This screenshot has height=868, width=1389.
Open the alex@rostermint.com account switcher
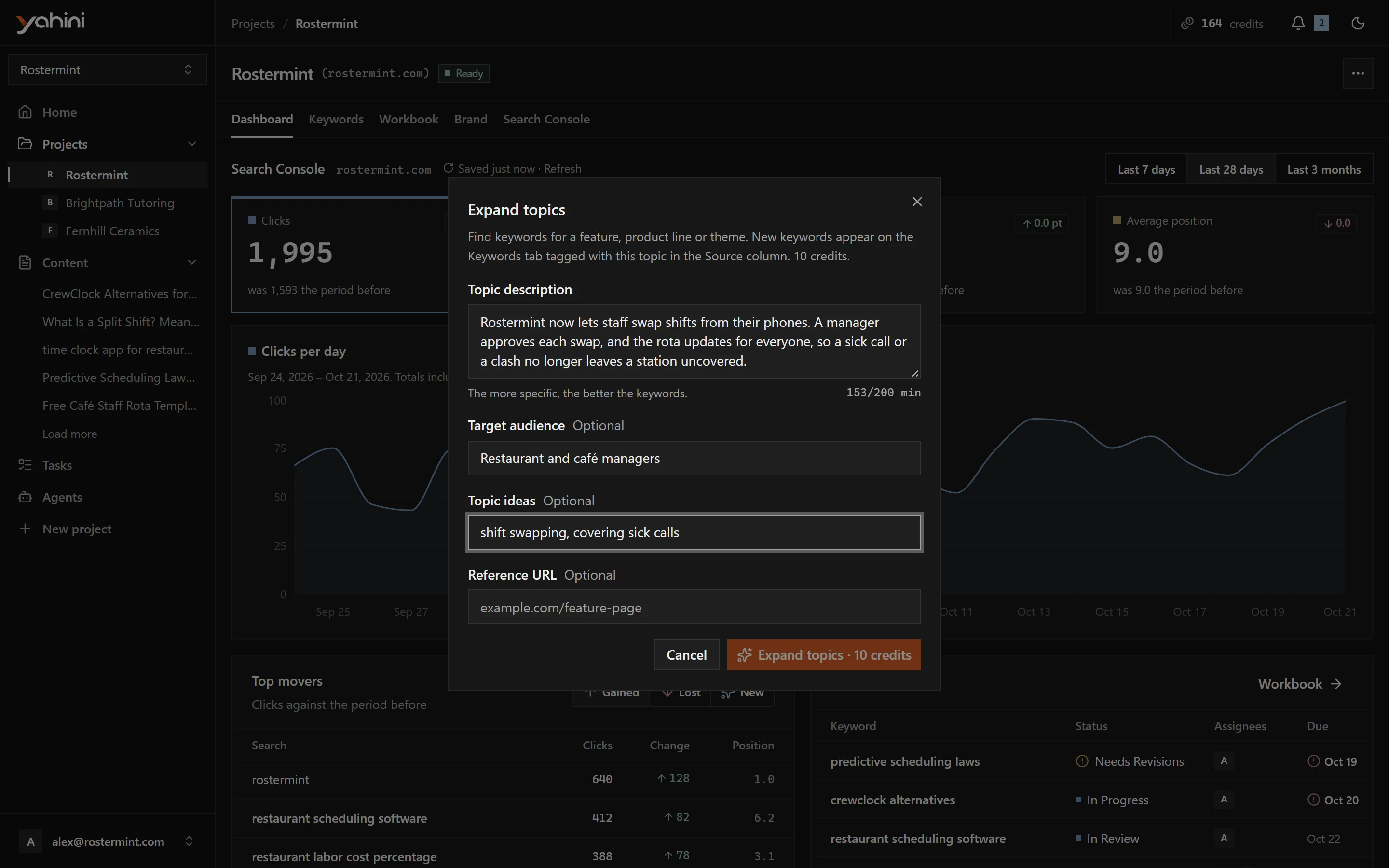pyautogui.click(x=108, y=841)
